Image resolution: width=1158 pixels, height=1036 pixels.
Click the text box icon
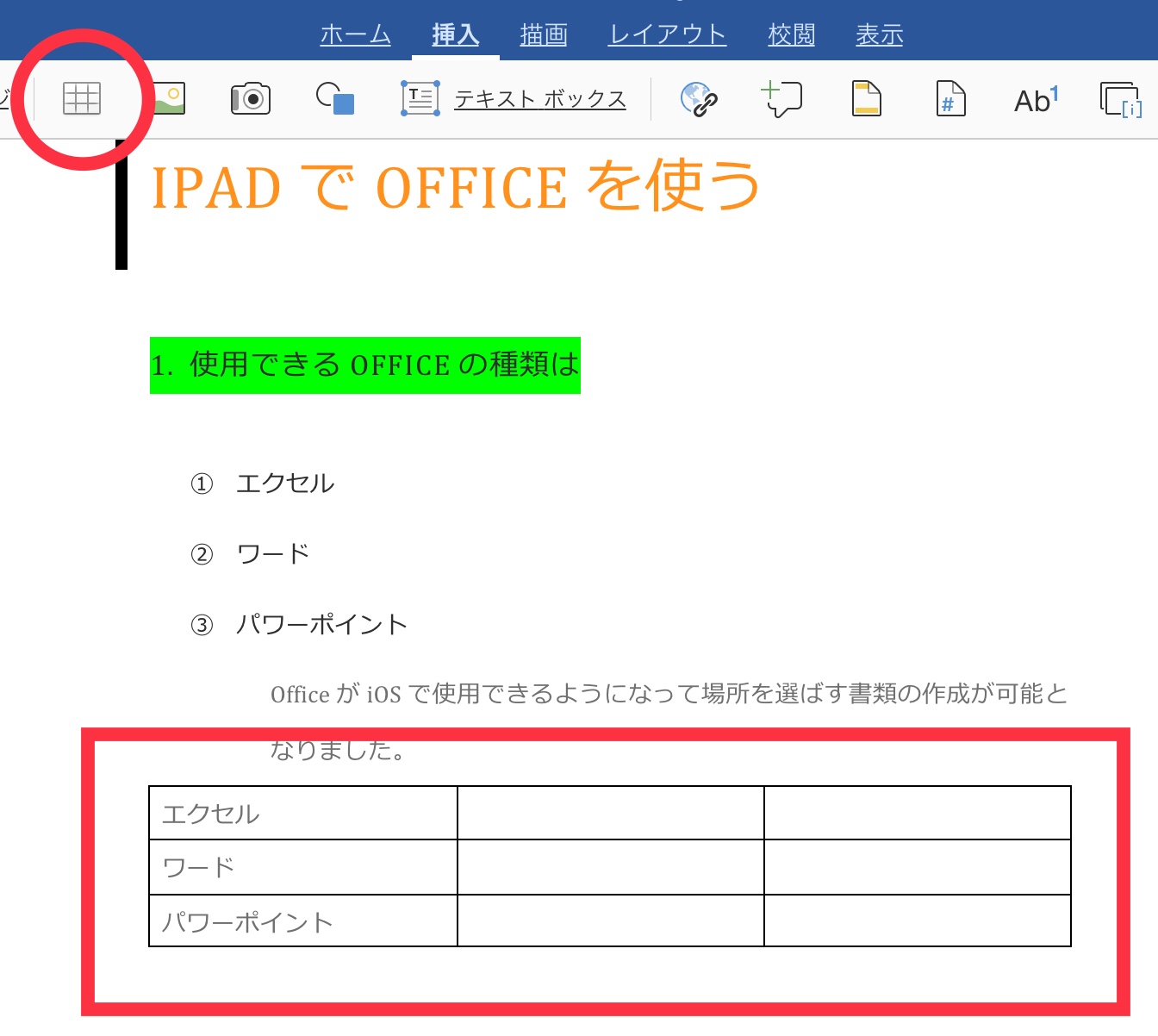(420, 98)
